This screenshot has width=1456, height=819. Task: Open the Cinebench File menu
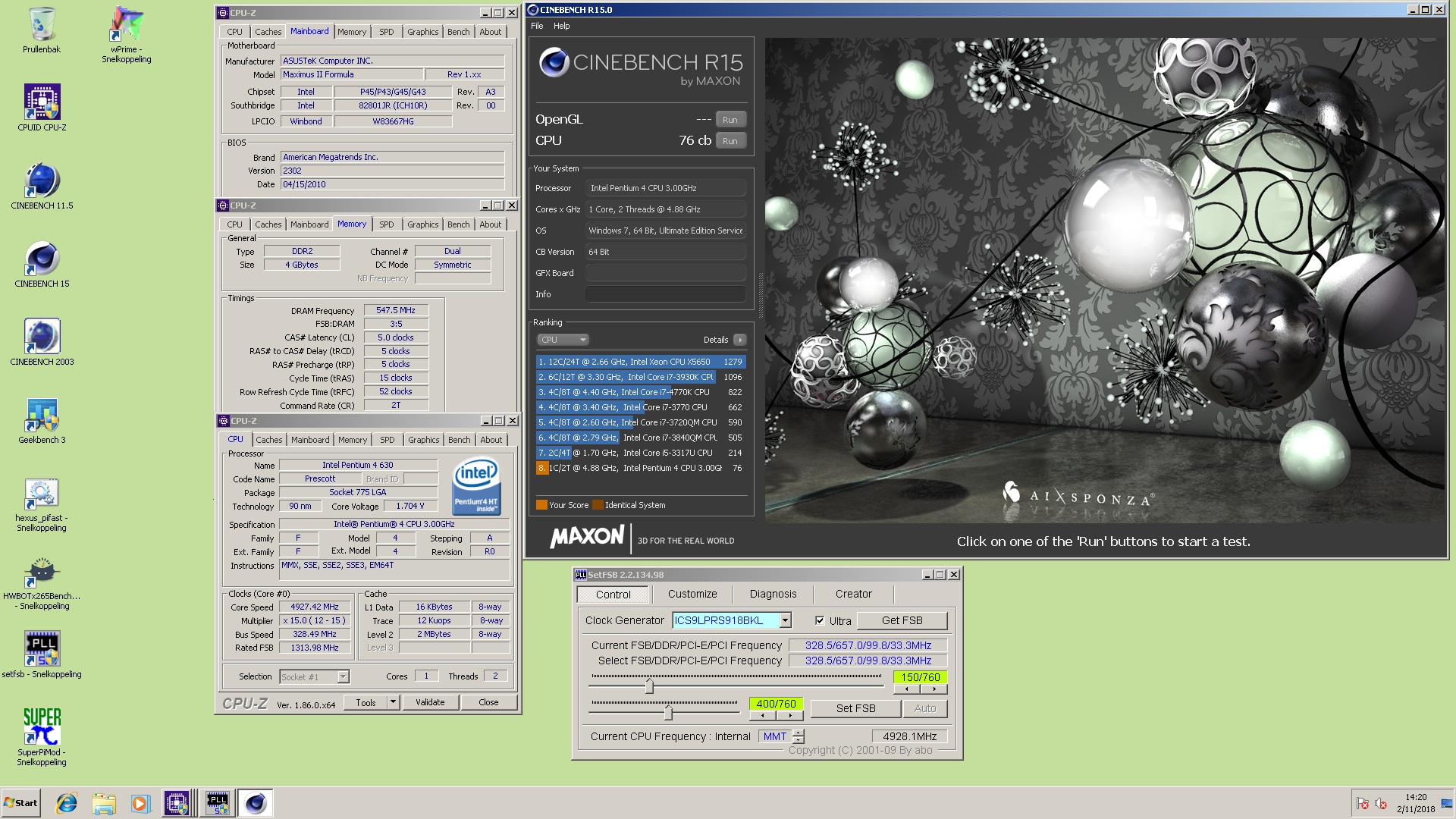pyautogui.click(x=537, y=26)
